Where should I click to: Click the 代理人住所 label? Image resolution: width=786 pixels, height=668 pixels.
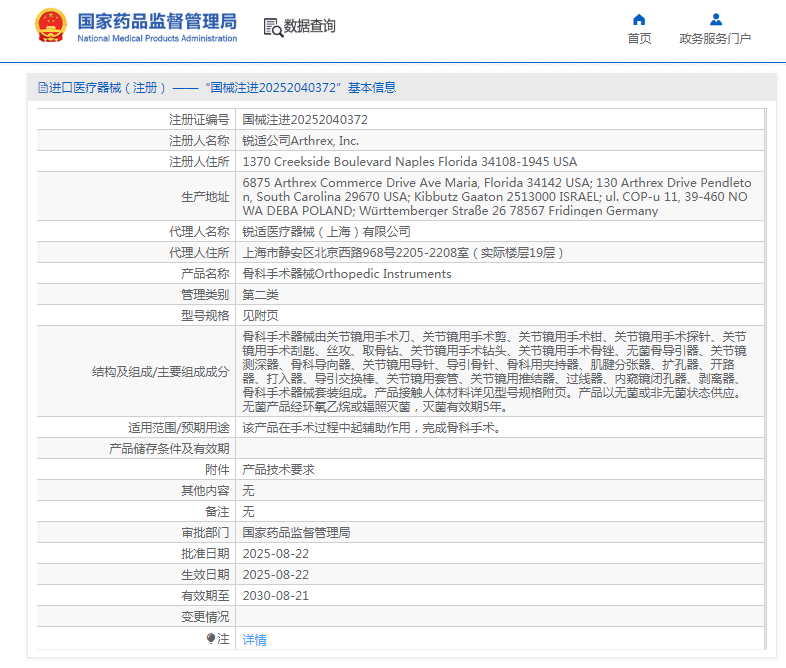click(x=199, y=253)
